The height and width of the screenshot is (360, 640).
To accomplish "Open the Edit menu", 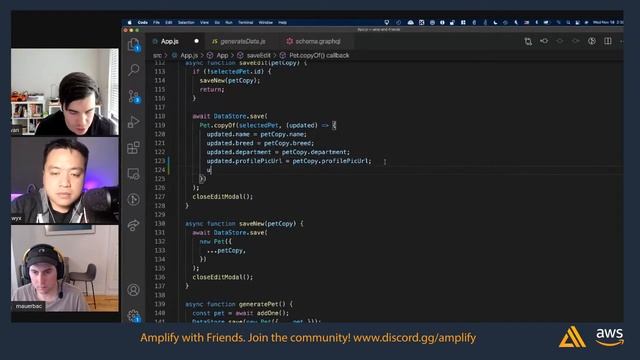I will pos(169,22).
